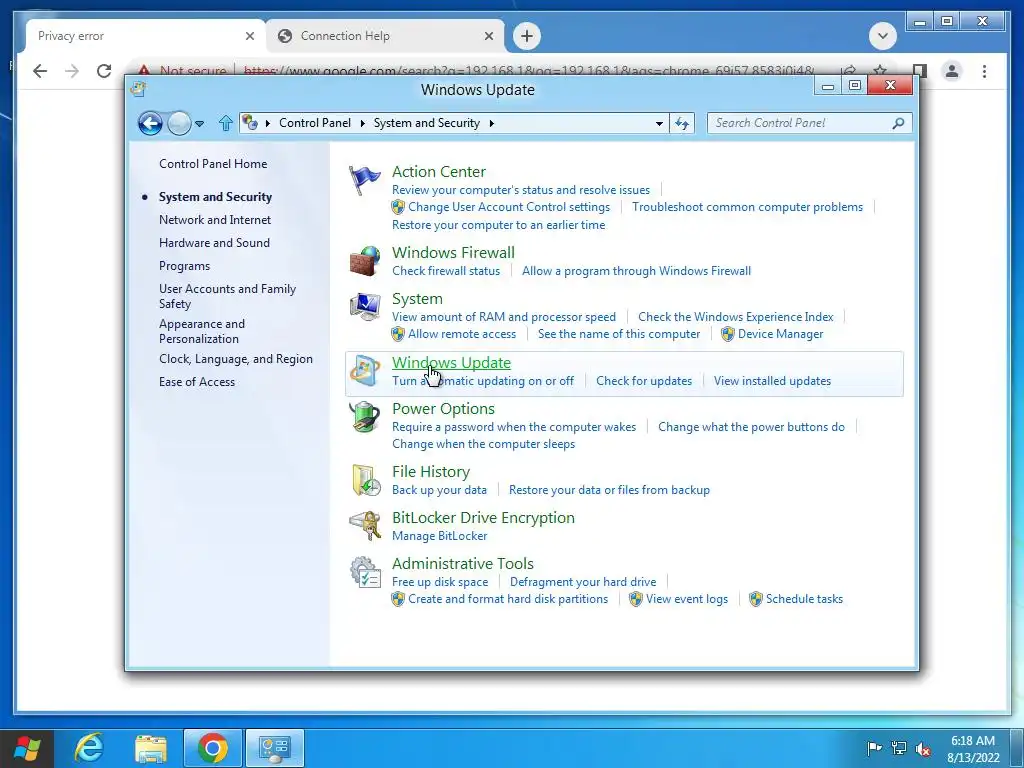
Task: Open Clock, Language, and Region
Action: pyautogui.click(x=236, y=359)
